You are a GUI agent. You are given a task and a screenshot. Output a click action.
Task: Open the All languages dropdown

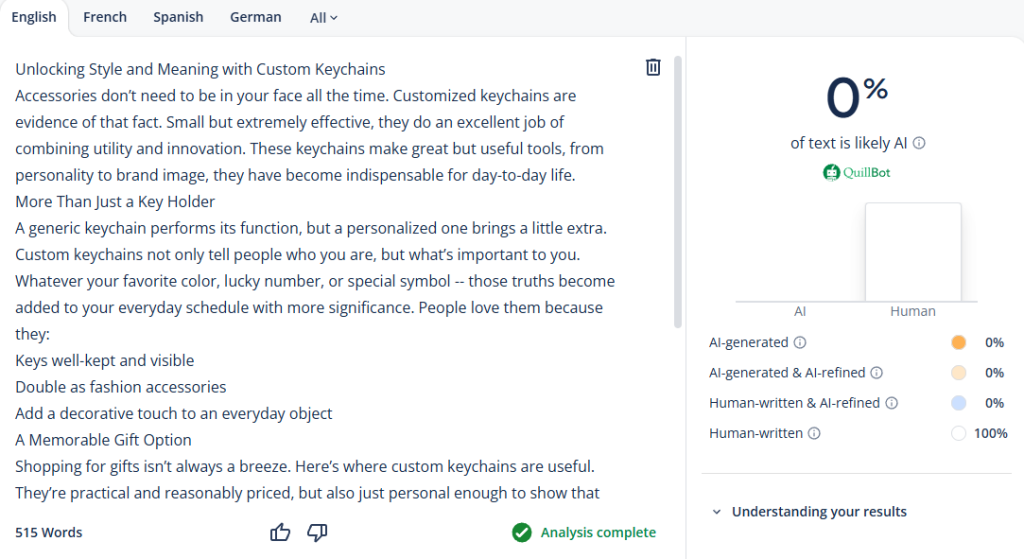pos(323,18)
